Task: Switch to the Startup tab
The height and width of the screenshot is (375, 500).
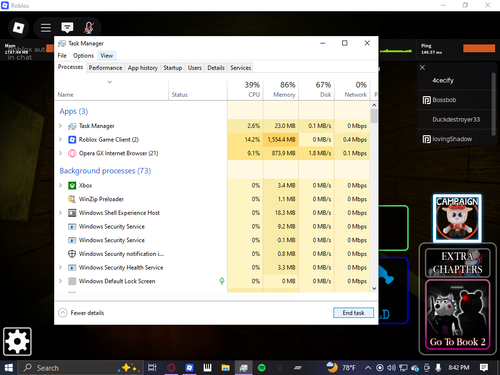Action: pyautogui.click(x=173, y=68)
